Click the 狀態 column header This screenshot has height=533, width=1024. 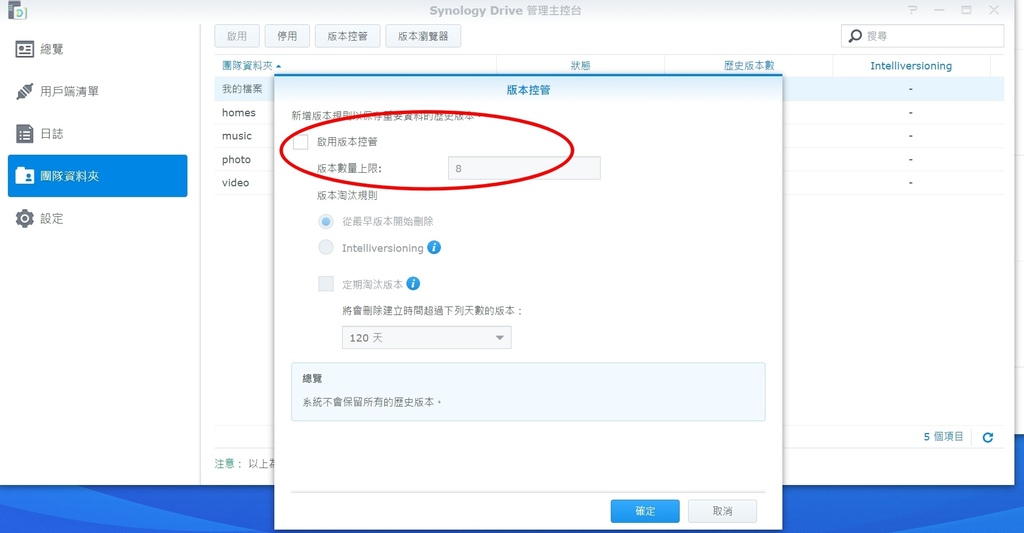pos(580,65)
